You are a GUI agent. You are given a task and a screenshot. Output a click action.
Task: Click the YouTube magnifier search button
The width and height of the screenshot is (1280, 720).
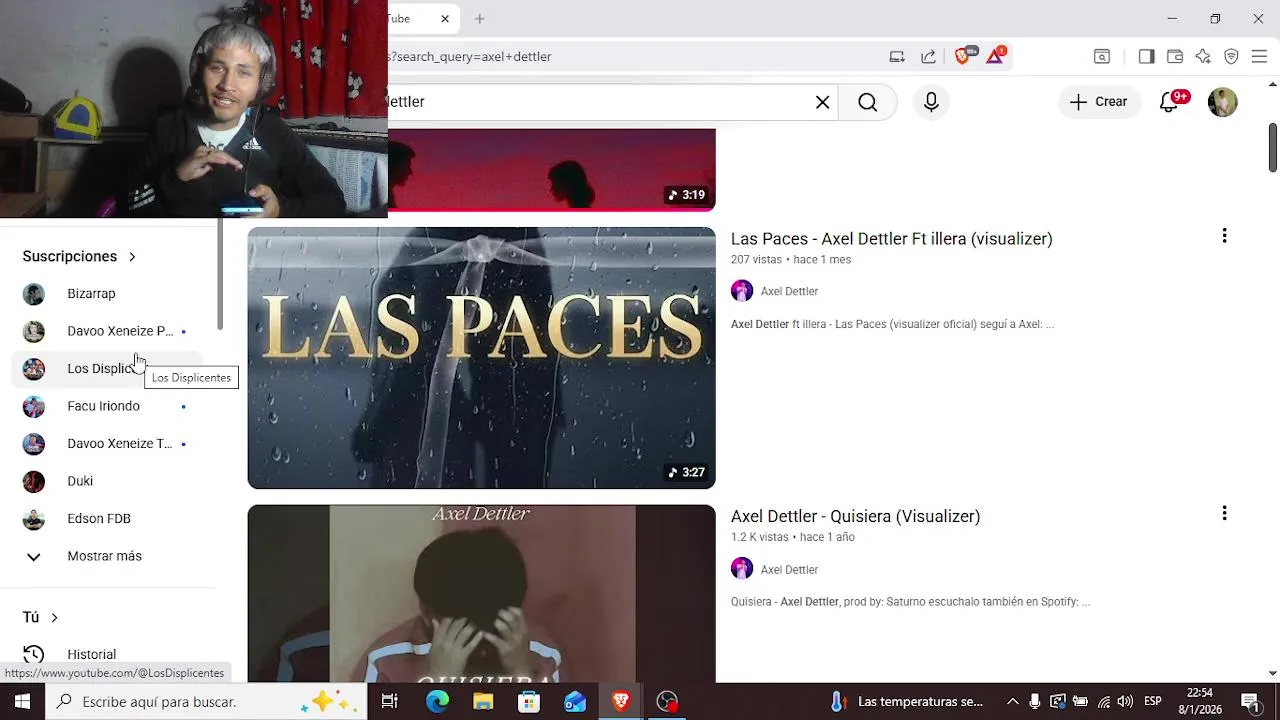[x=867, y=102]
